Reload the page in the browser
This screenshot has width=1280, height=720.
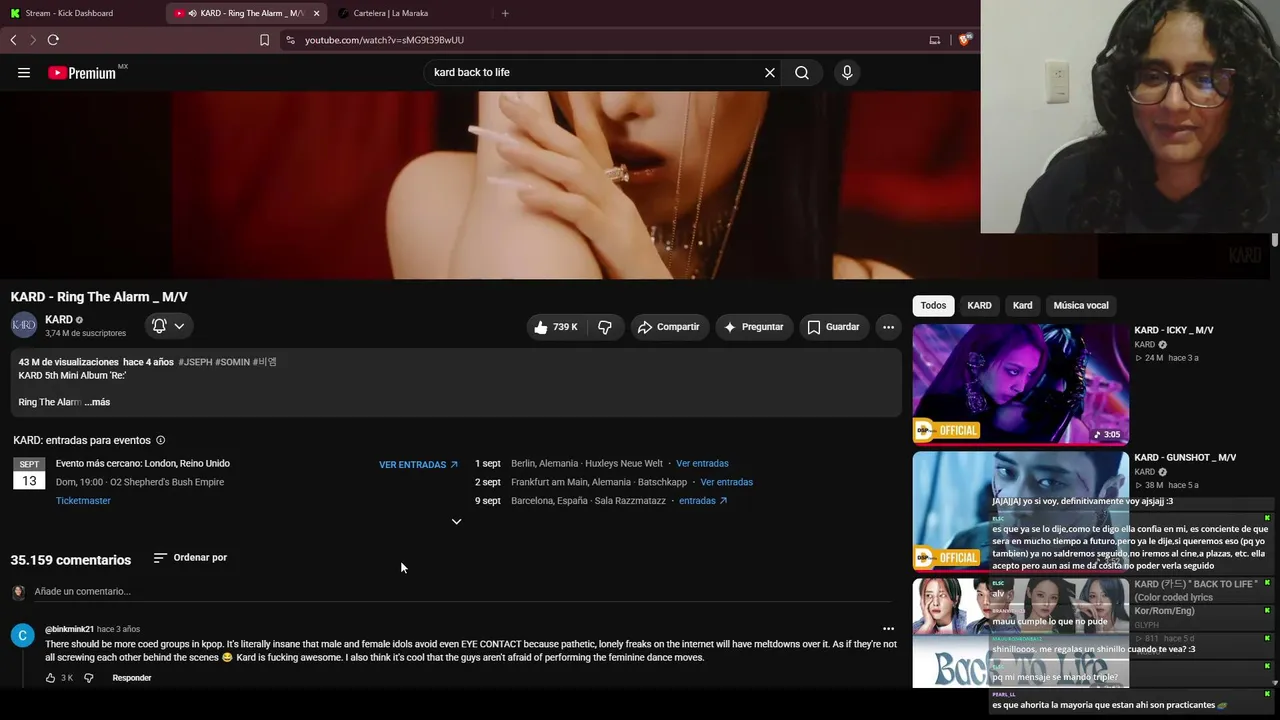coord(53,40)
